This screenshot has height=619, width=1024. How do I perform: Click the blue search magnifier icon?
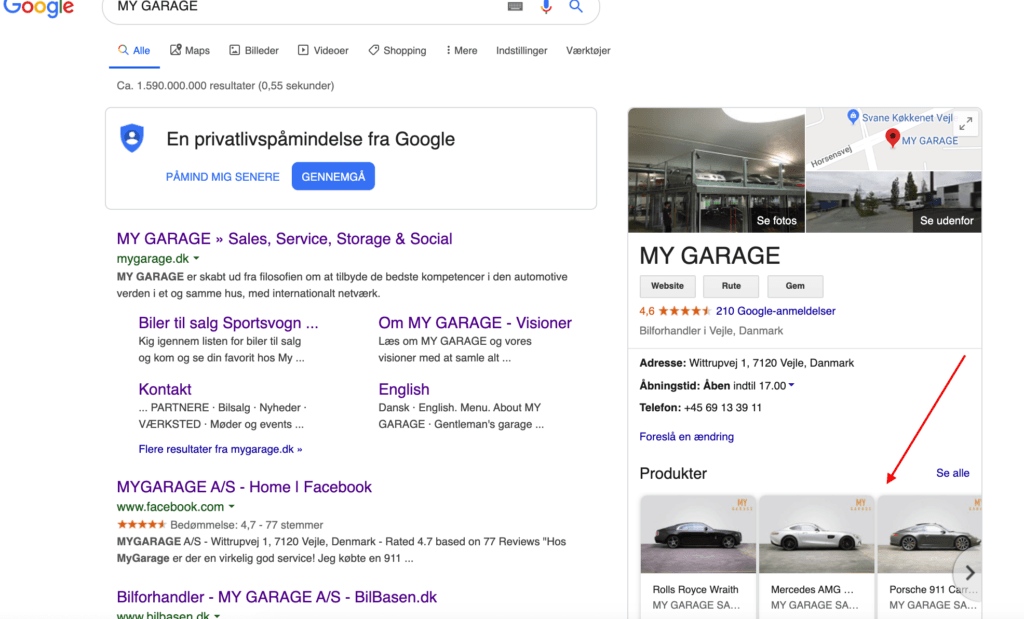click(575, 7)
